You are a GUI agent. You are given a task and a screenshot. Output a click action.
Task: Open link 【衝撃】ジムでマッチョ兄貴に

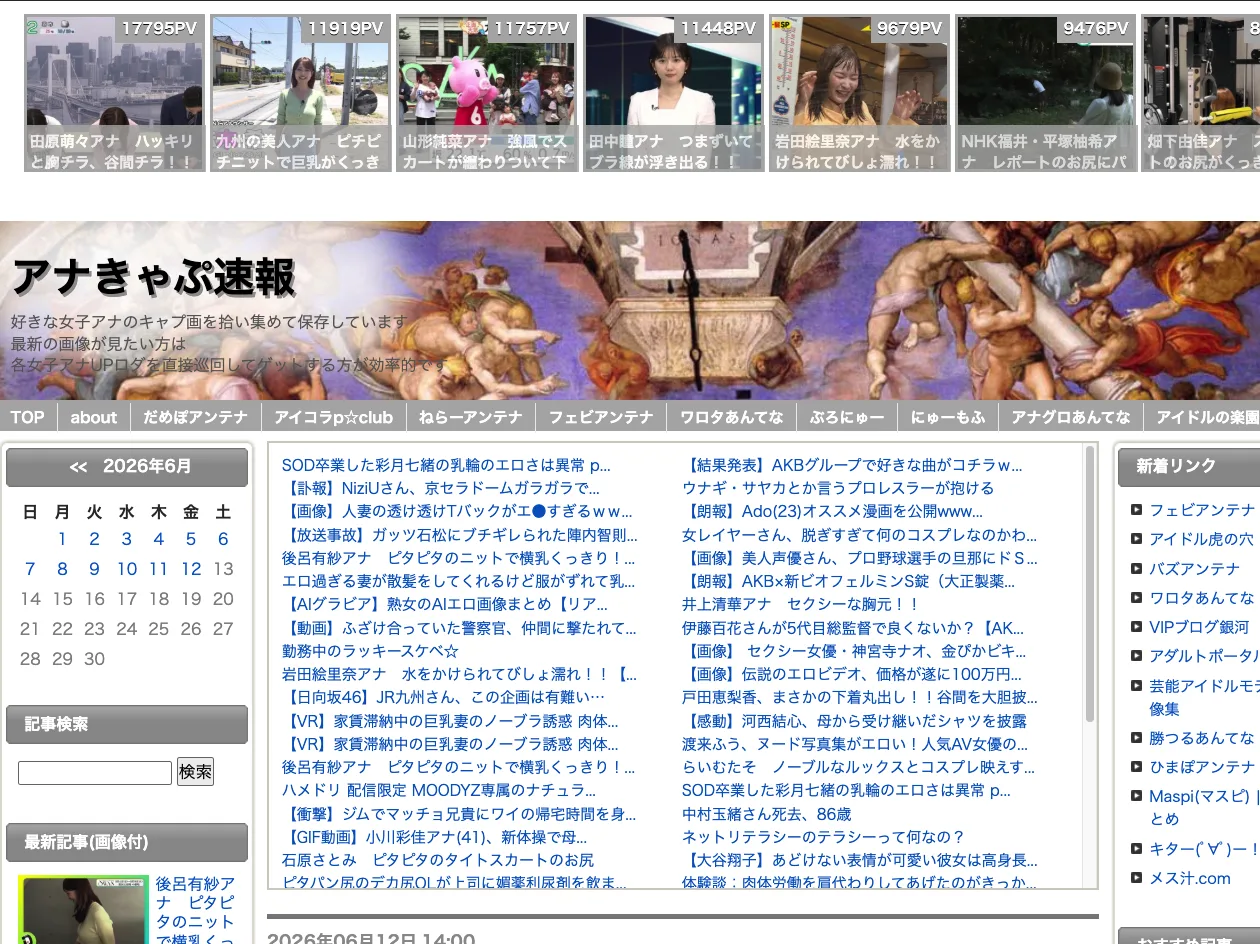459,814
